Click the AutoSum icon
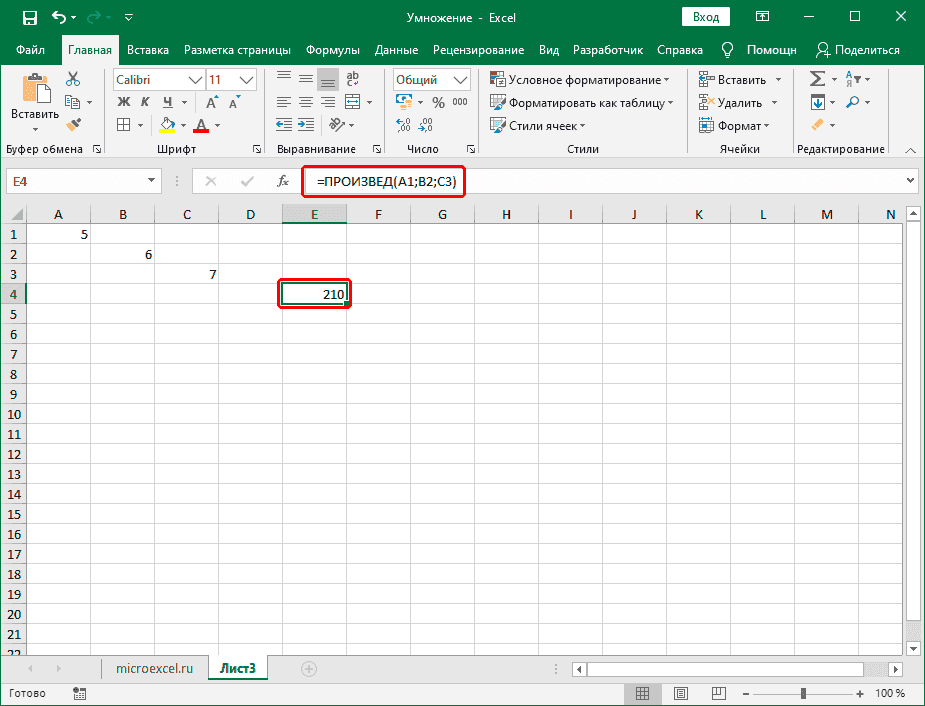Image resolution: width=925 pixels, height=706 pixels. (x=818, y=78)
